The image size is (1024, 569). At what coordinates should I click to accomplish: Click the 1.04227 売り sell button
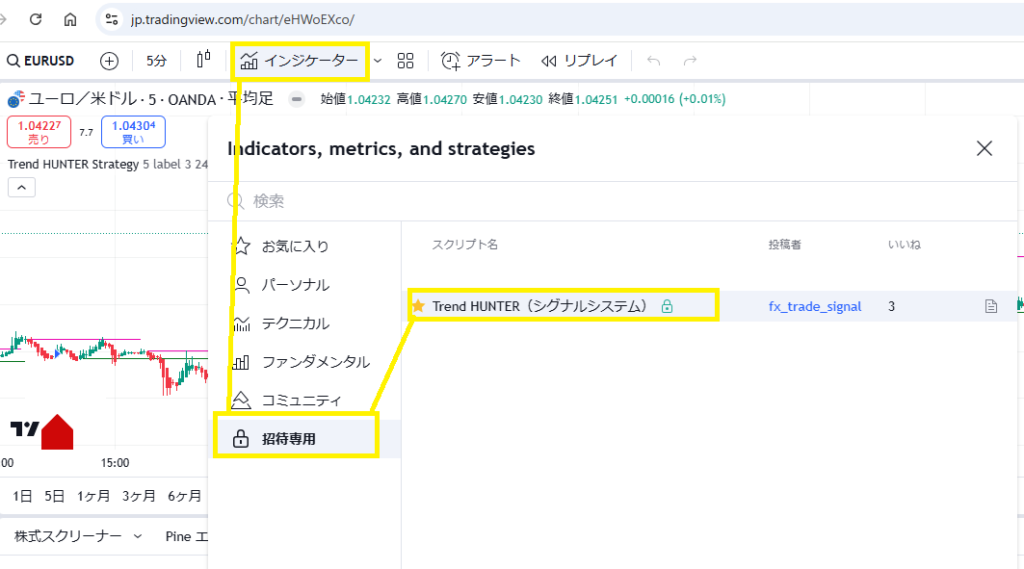pyautogui.click(x=39, y=132)
